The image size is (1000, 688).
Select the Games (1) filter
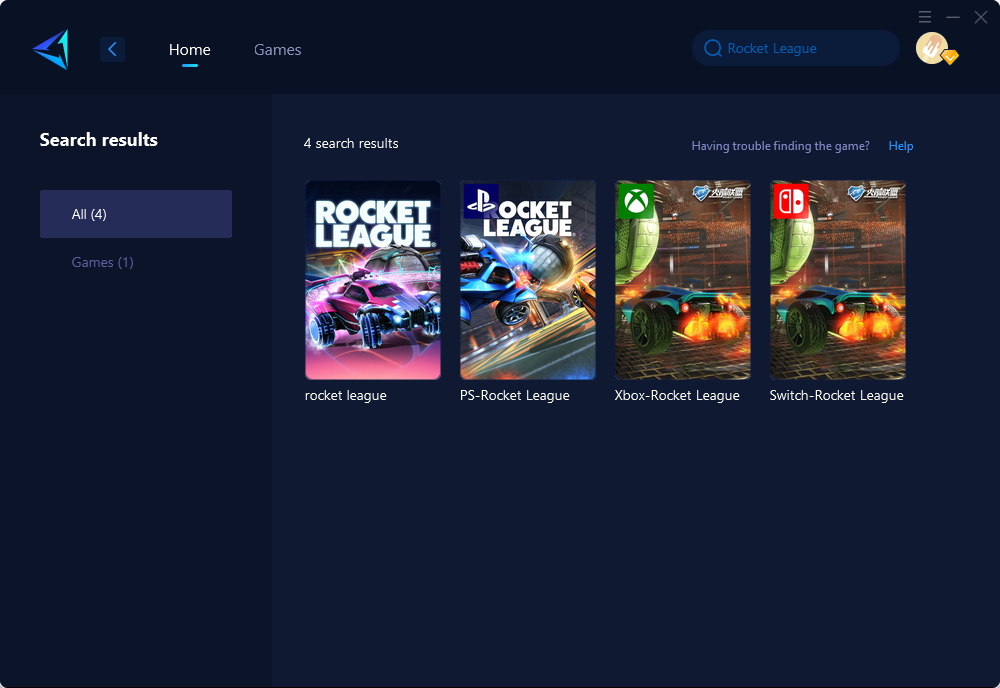pos(103,262)
